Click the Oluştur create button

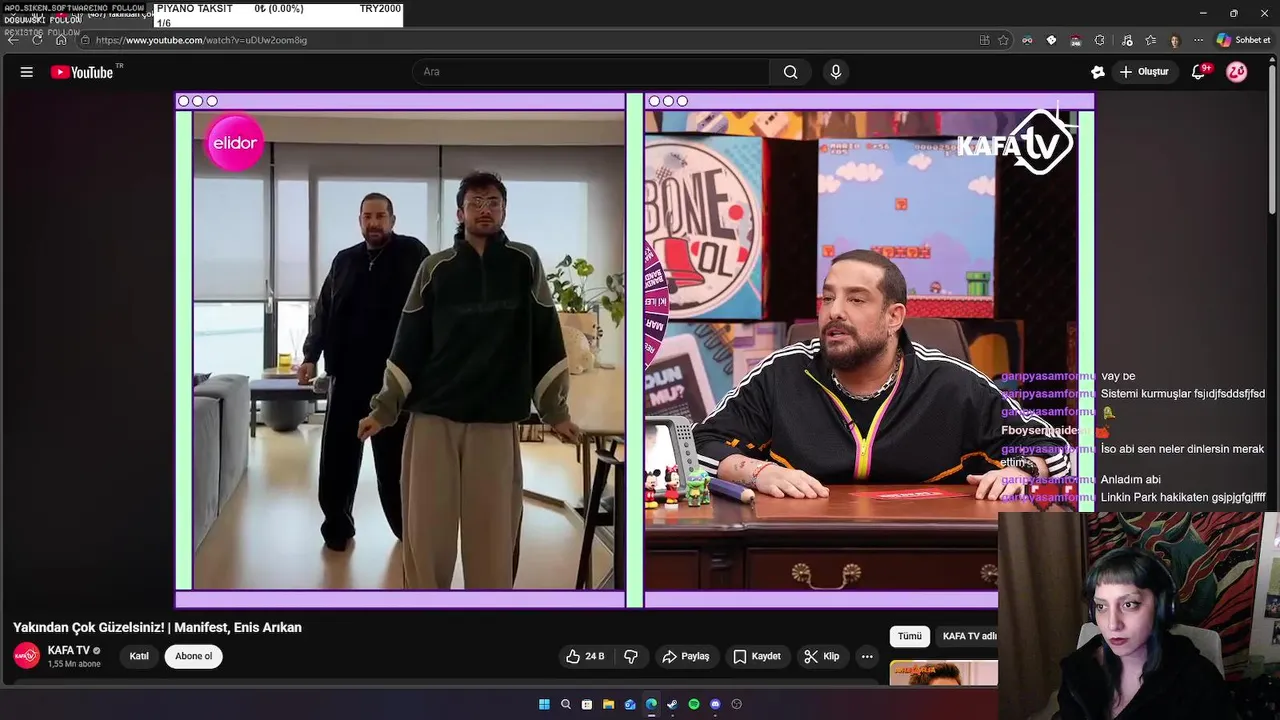pyautogui.click(x=1145, y=72)
